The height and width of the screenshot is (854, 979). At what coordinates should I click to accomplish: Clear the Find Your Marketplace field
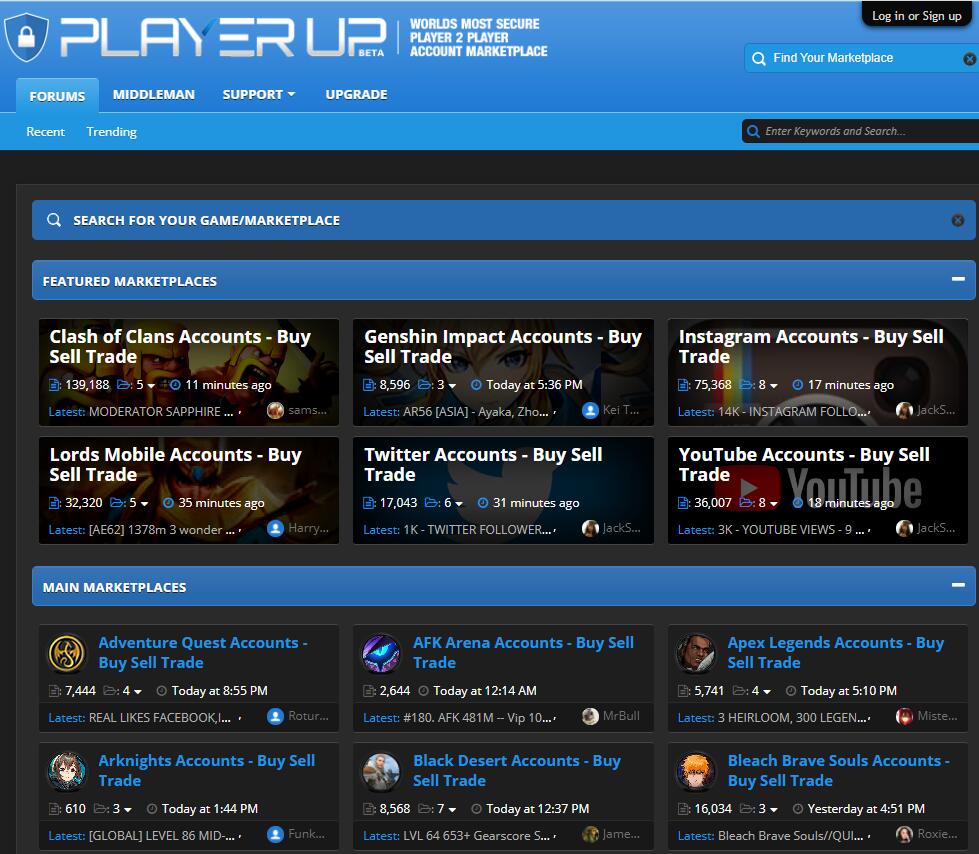tap(968, 59)
